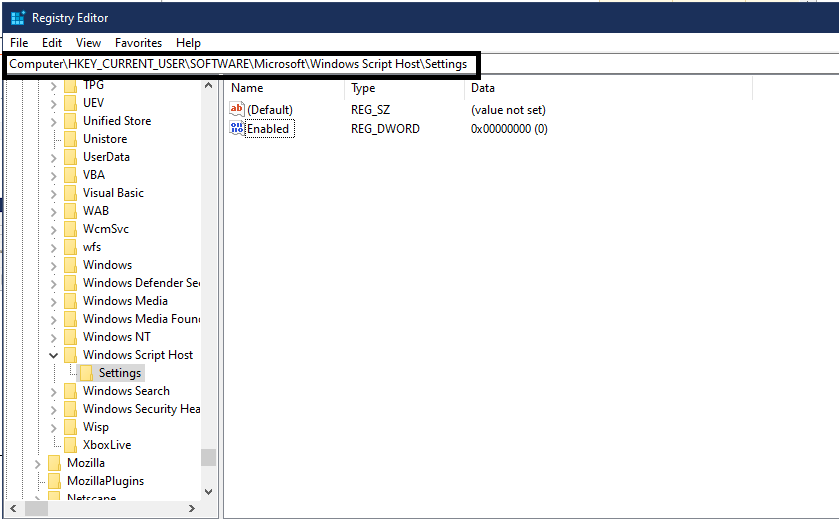Image resolution: width=839 pixels, height=519 pixels.
Task: Select the Windows folder icon
Action: [x=70, y=265]
